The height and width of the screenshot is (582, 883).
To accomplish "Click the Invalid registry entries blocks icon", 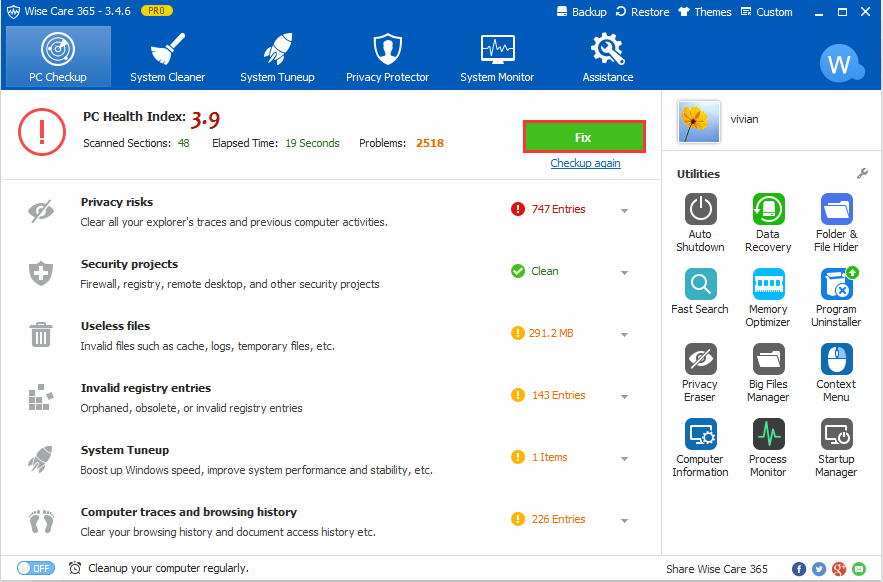I will (41, 397).
